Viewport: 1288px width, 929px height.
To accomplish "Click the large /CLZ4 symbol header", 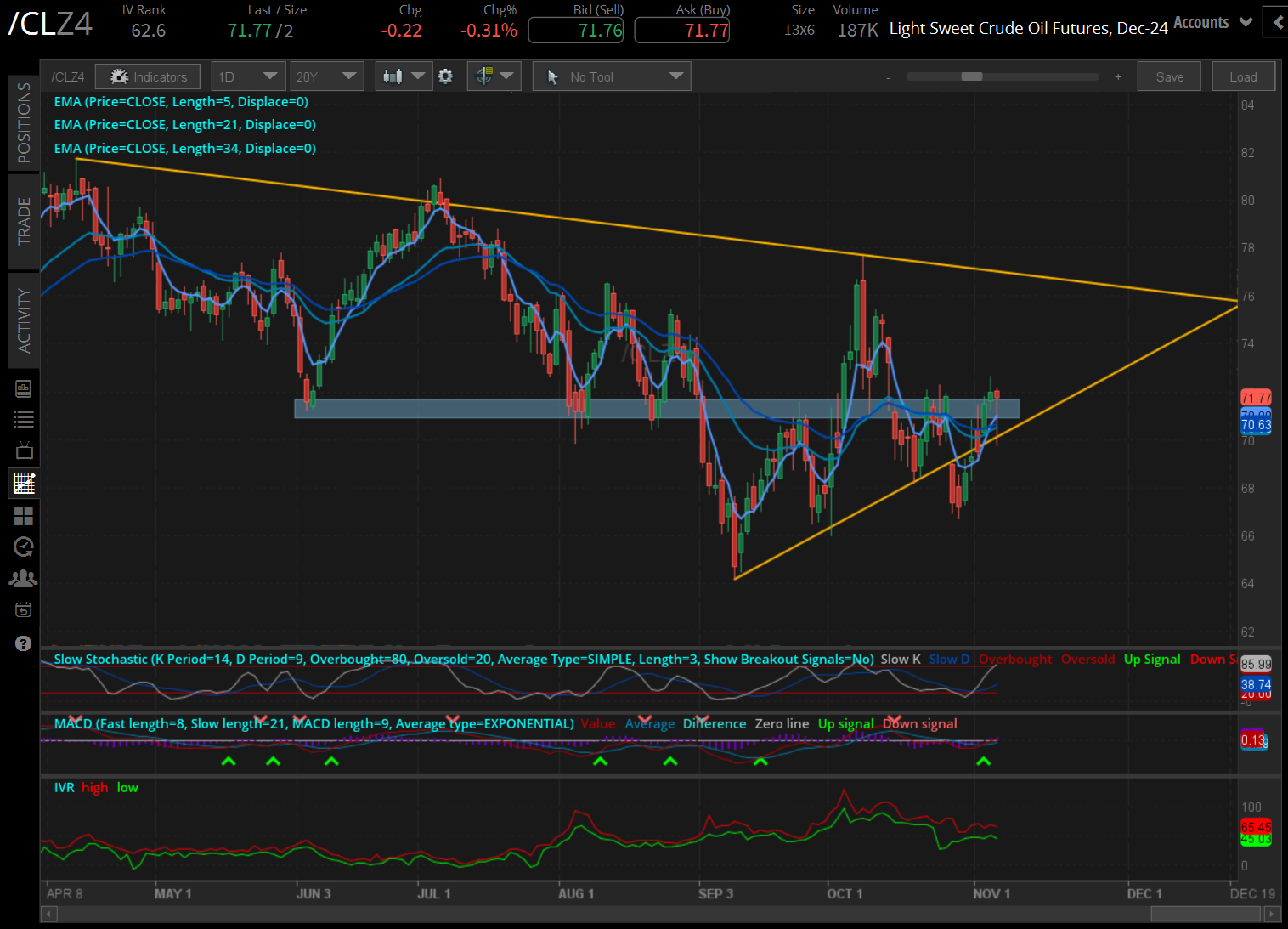I will click(50, 24).
